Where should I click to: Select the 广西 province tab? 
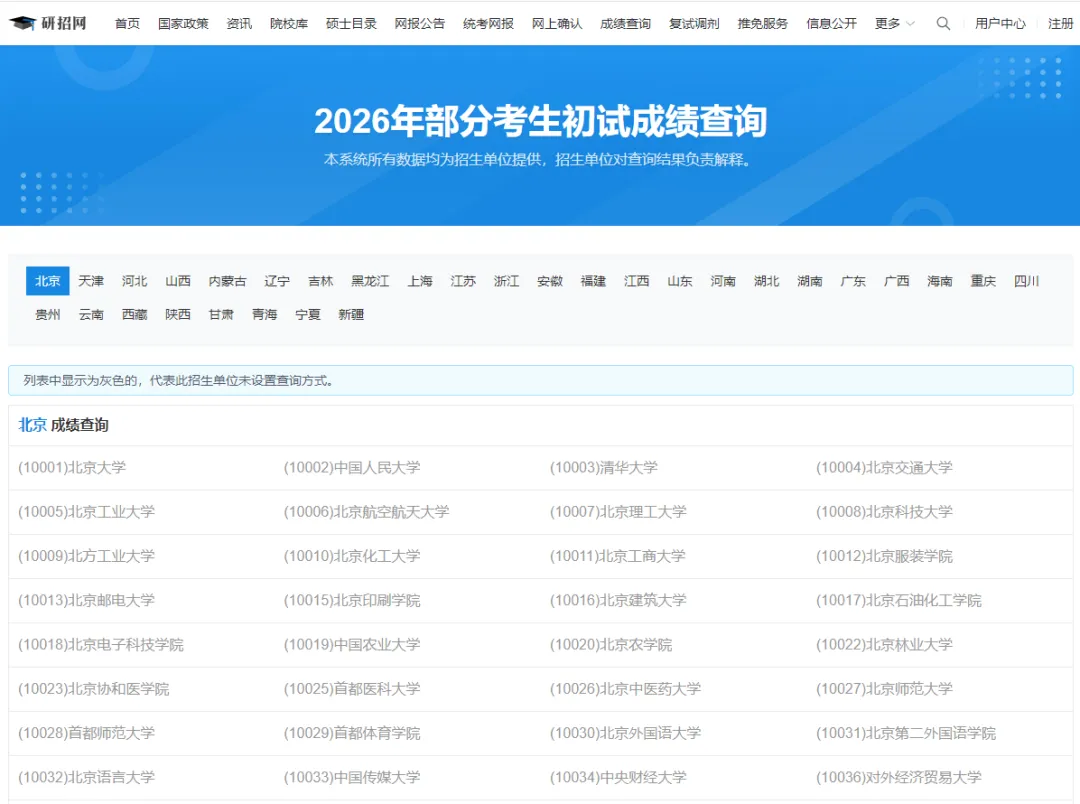coord(897,280)
